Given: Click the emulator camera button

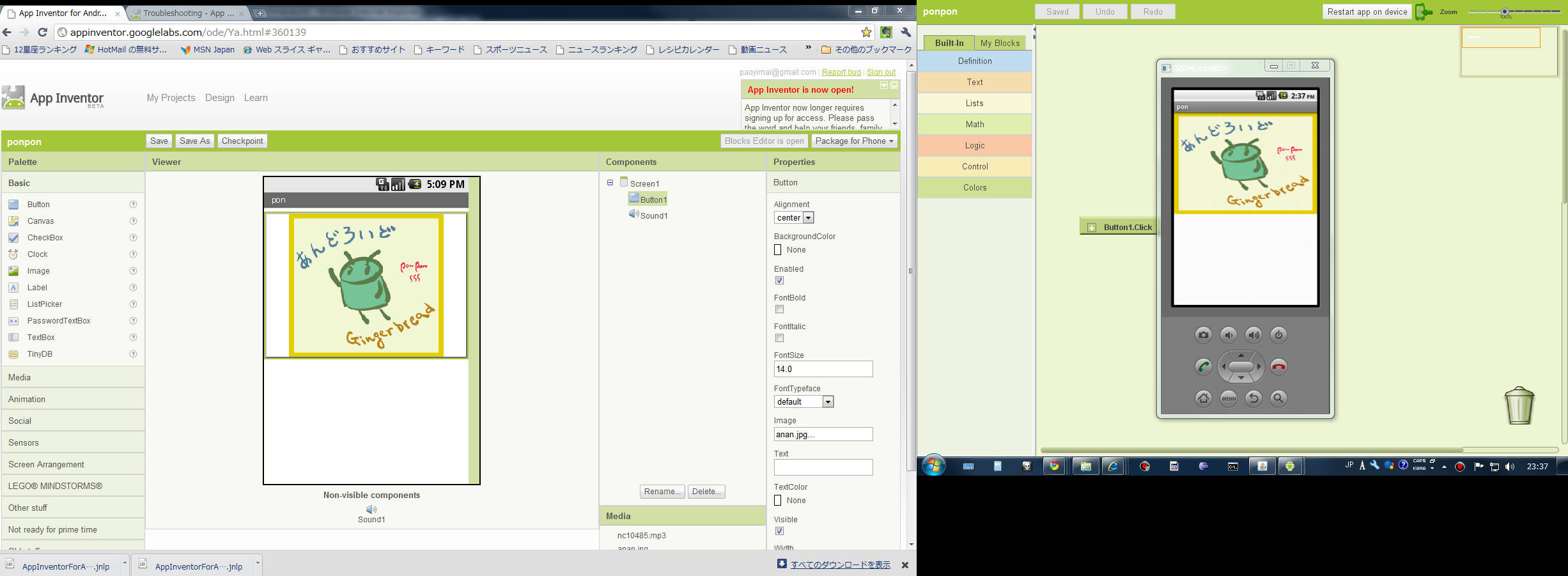Looking at the screenshot, I should point(1203,335).
